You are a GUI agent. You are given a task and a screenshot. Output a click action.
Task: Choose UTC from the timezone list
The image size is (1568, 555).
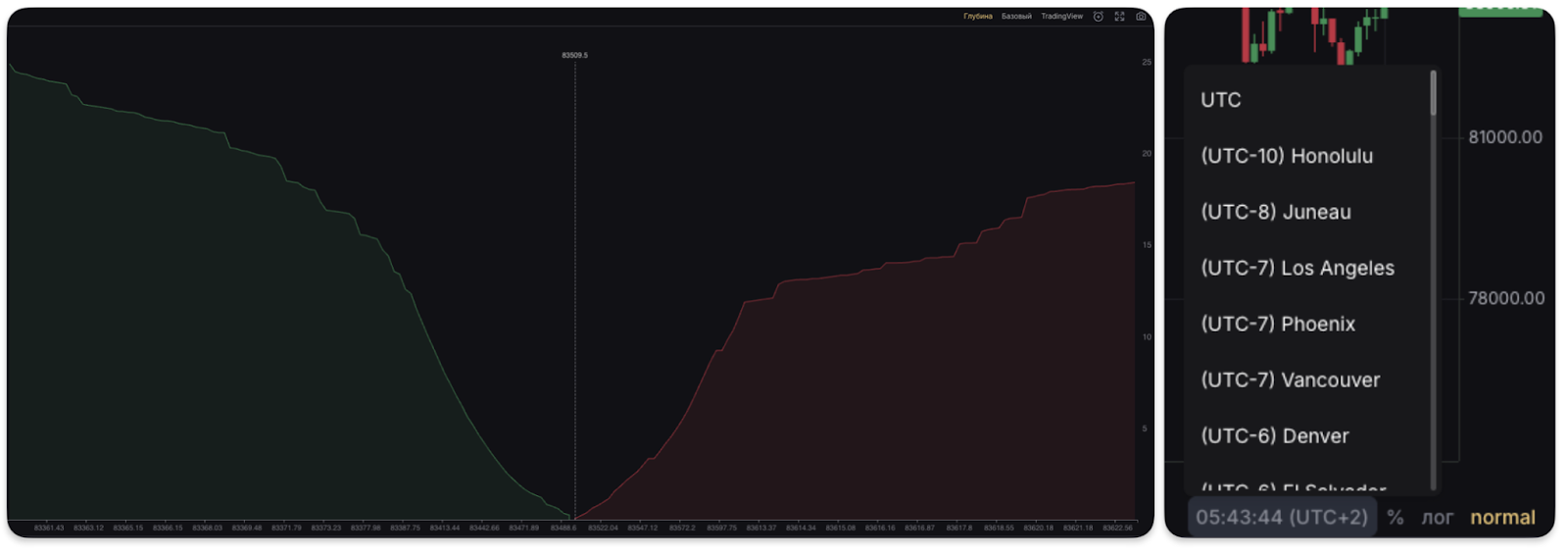coord(1221,100)
